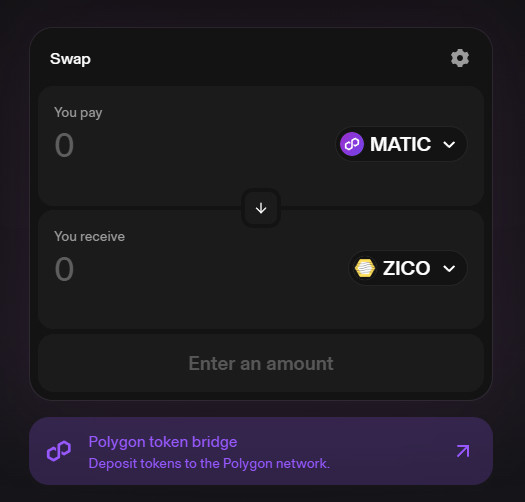525x502 pixels.
Task: Click Deposit tokens to the Polygon network text
Action: pos(209,463)
